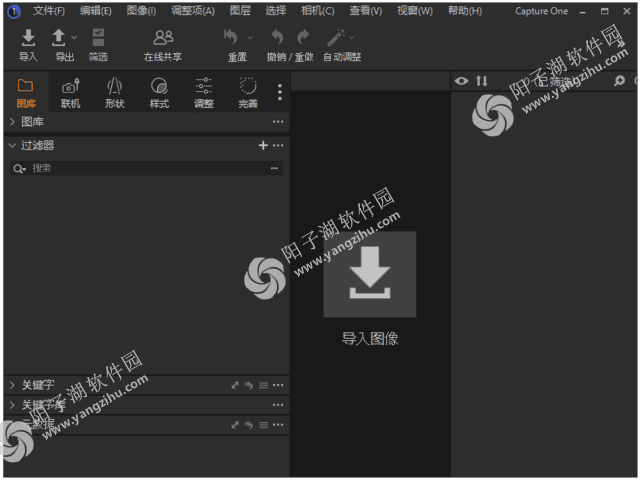Open the Image (图像) menu

point(141,11)
